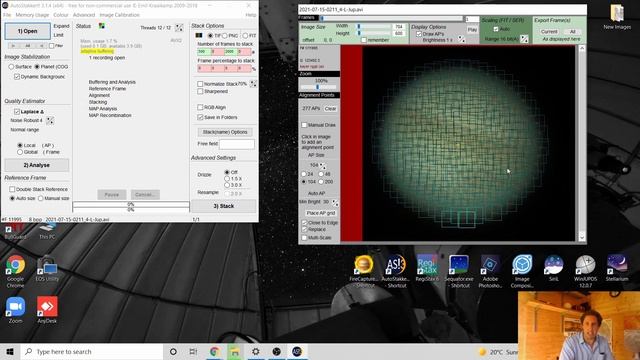Image resolution: width=640 pixels, height=360 pixels.
Task: Adjust the Normalize Stack percentage spinner
Action: (253, 84)
